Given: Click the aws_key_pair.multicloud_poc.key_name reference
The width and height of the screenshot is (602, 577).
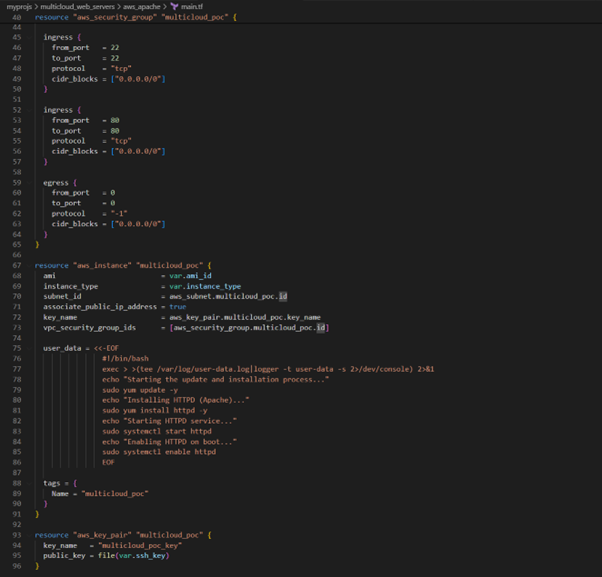Looking at the screenshot, I should [x=244, y=317].
